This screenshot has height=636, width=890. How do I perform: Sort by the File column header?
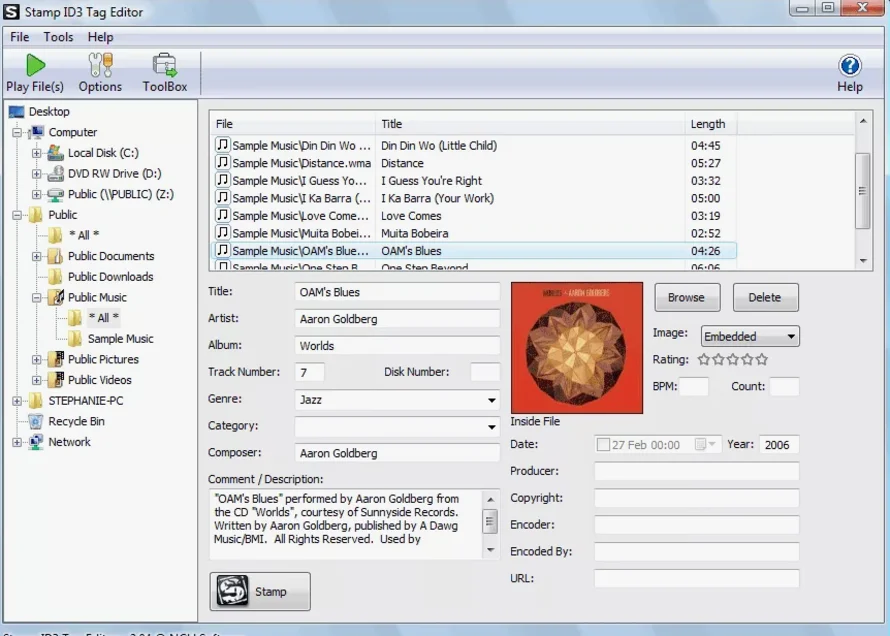pyautogui.click(x=292, y=124)
